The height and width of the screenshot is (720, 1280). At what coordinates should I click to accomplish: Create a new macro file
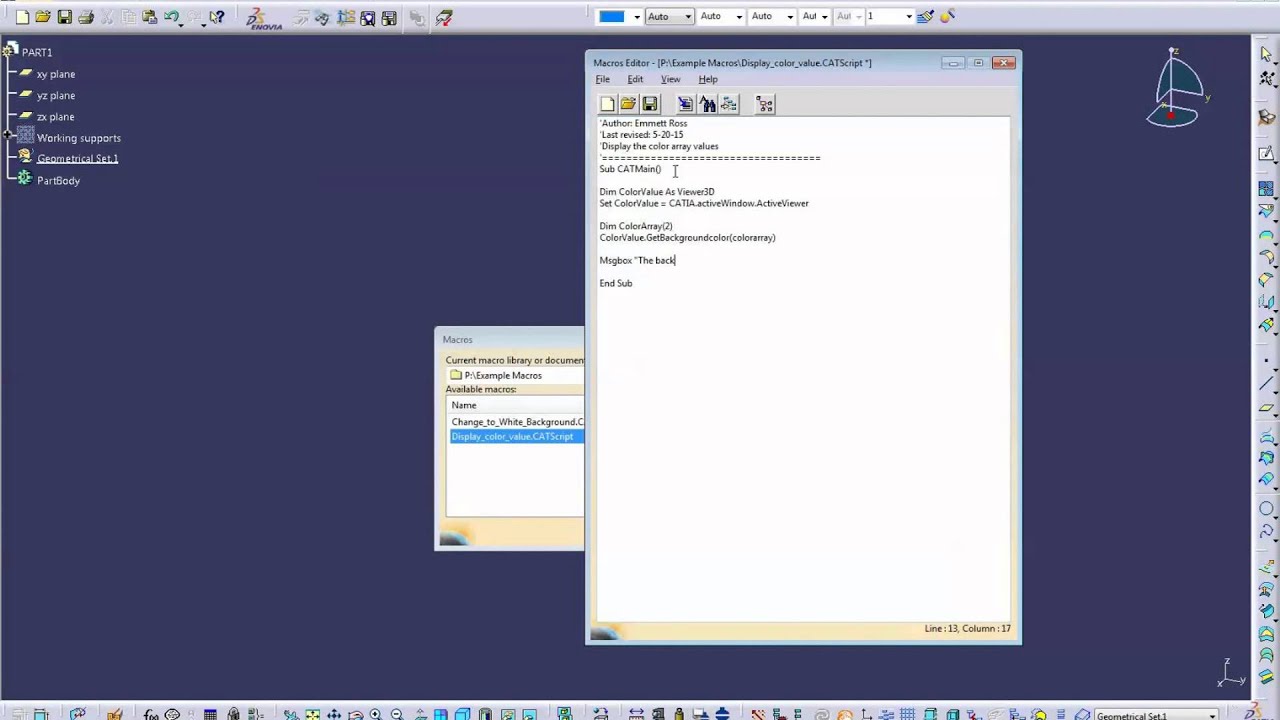click(x=607, y=104)
